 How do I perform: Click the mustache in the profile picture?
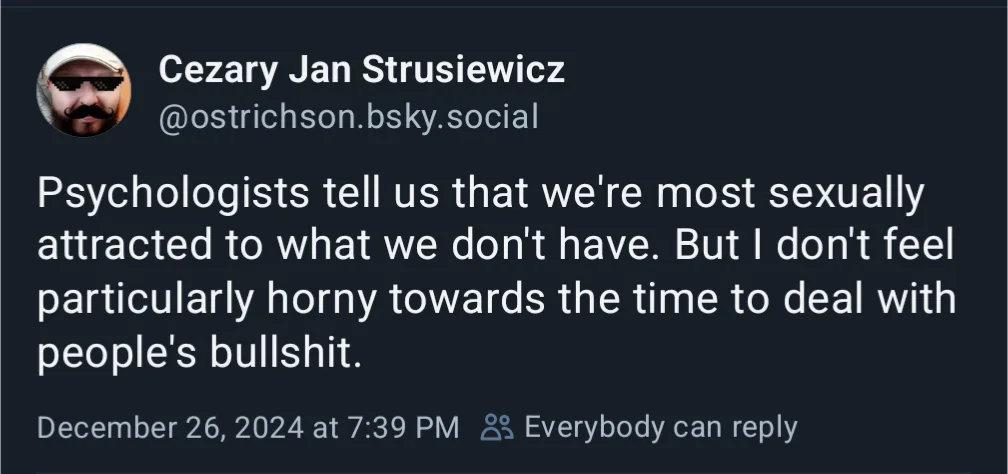[x=89, y=113]
